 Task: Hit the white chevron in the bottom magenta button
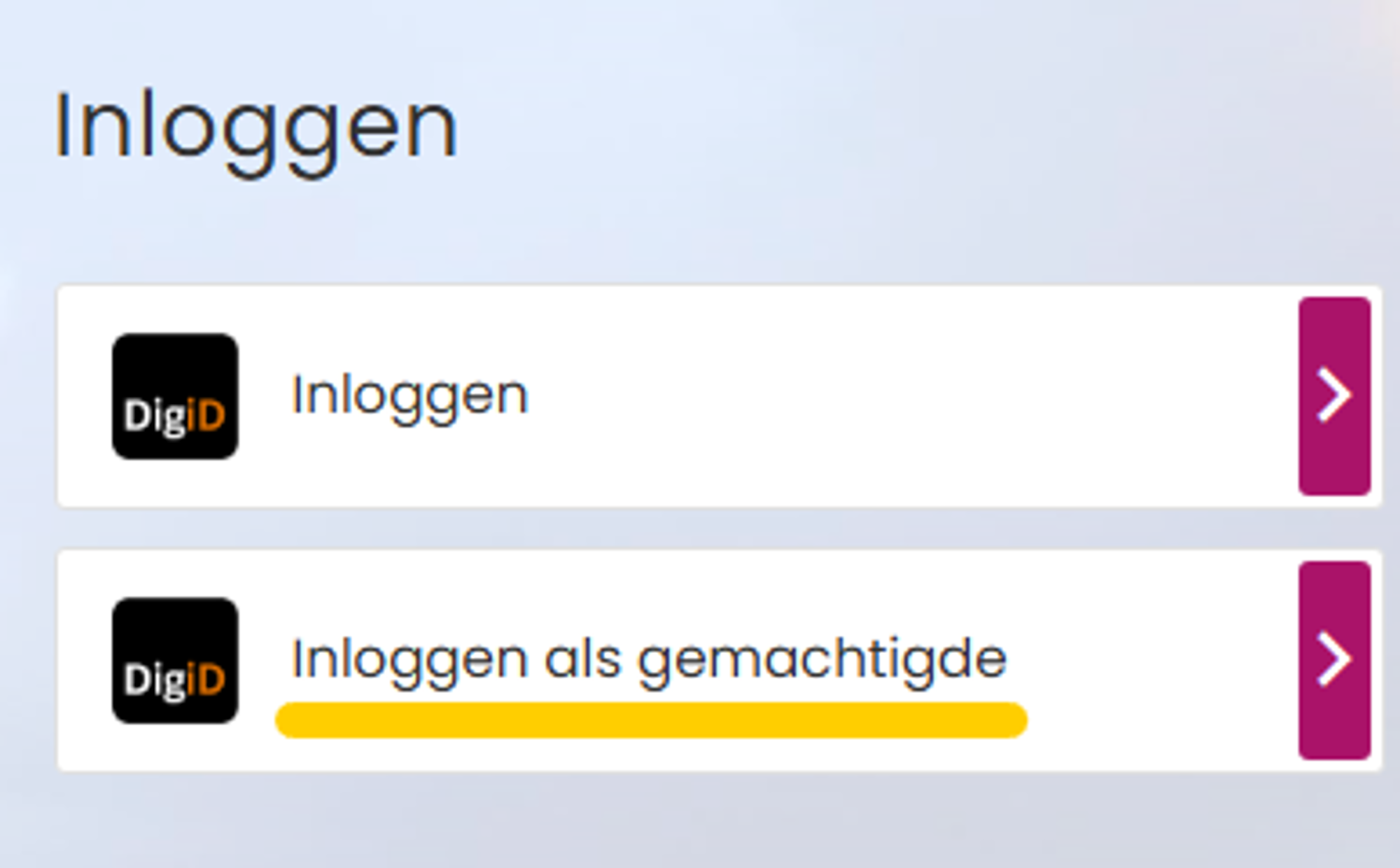tap(1334, 659)
